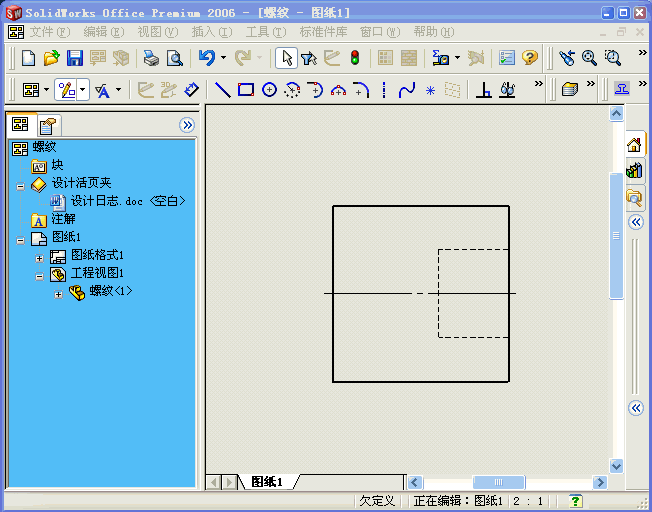This screenshot has height=512, width=652.
Task: Select the Line sketch tool
Action: [x=223, y=89]
